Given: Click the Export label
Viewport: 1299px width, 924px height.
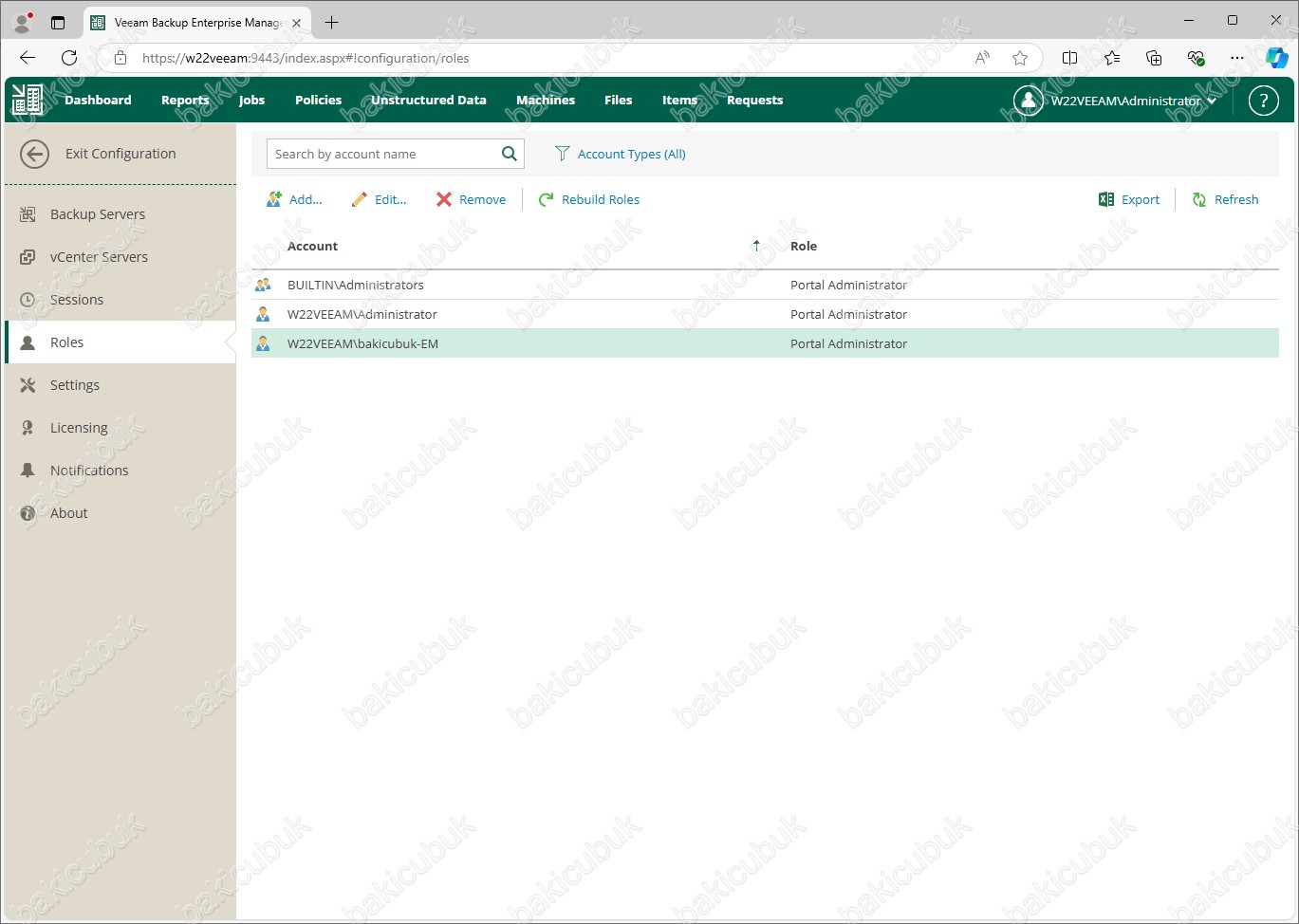Looking at the screenshot, I should point(1141,199).
